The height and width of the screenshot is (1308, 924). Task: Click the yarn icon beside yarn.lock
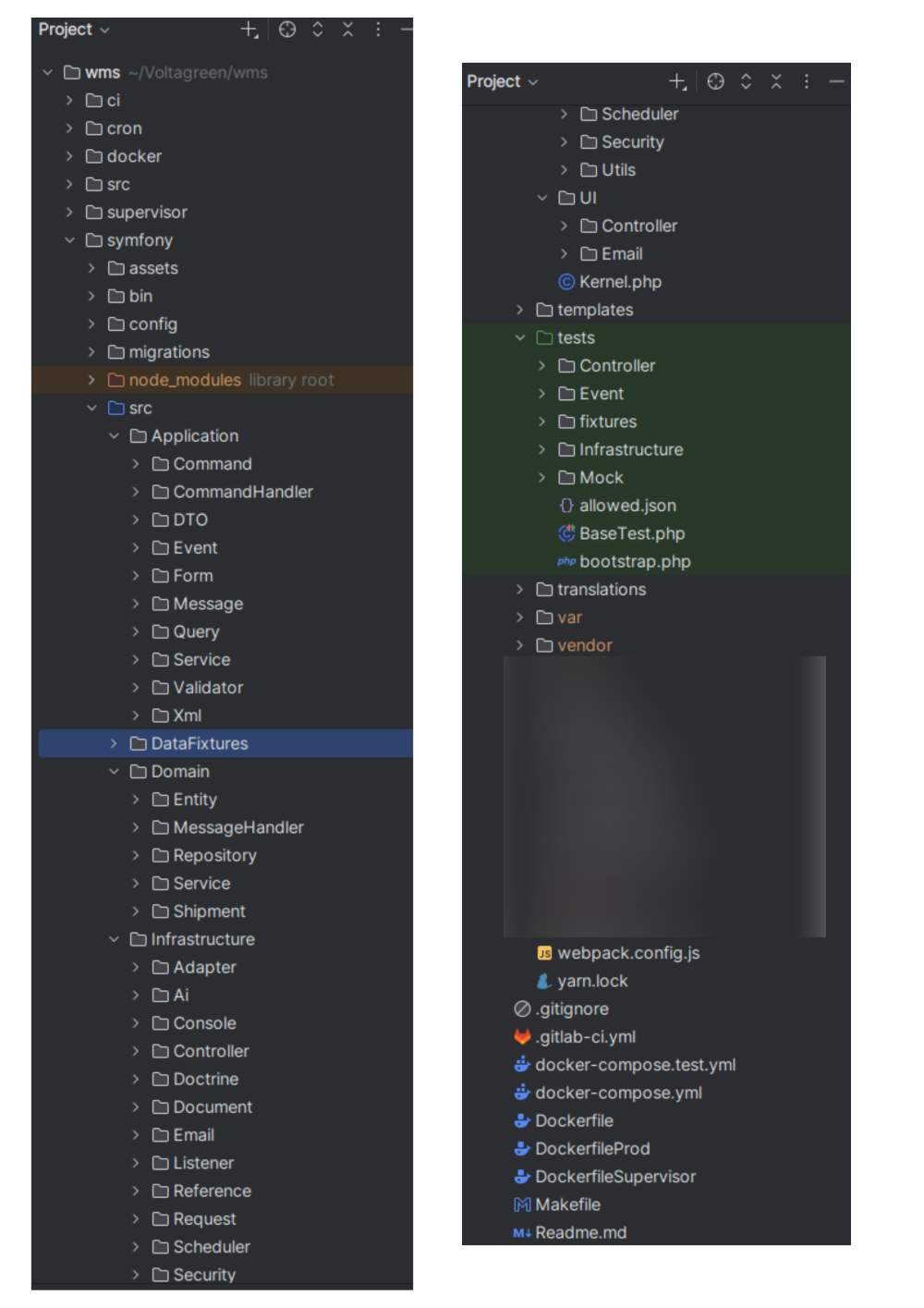[545, 981]
